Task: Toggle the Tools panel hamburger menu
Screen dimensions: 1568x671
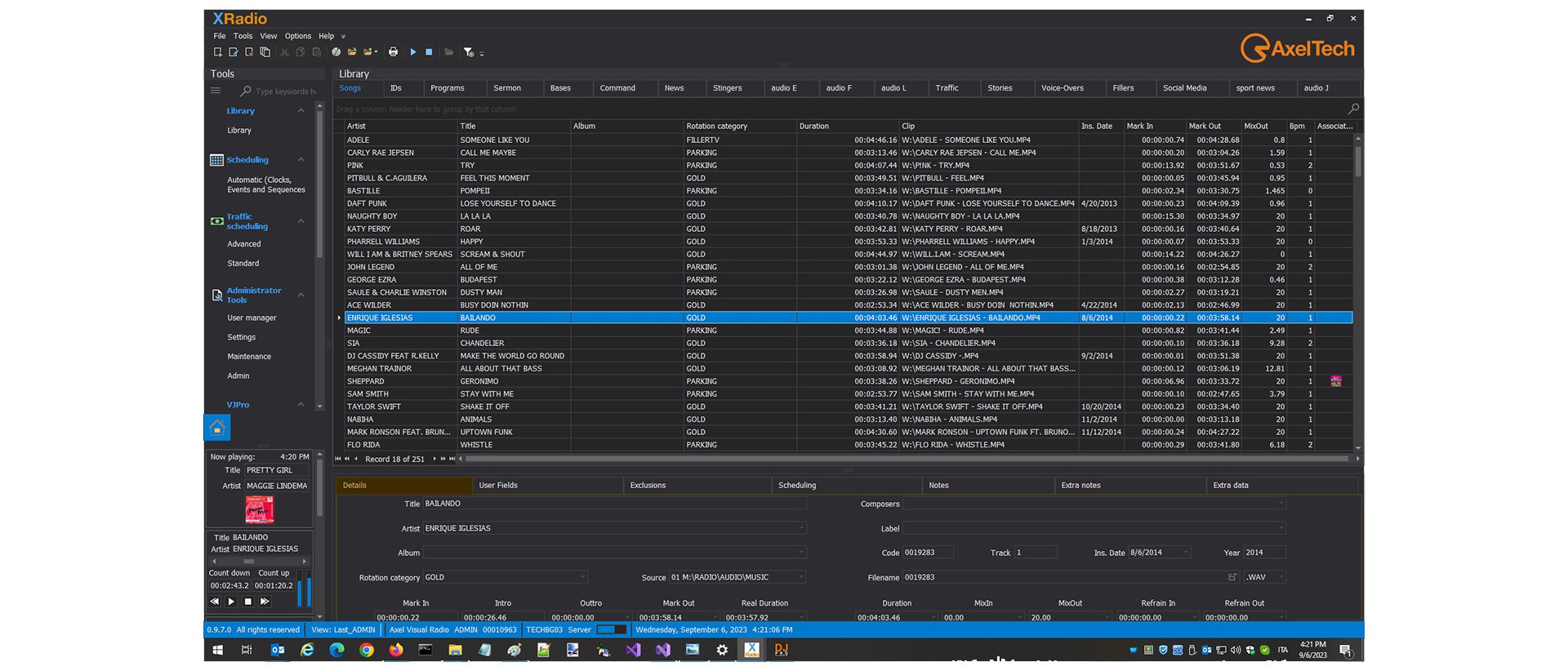Action: [x=216, y=91]
